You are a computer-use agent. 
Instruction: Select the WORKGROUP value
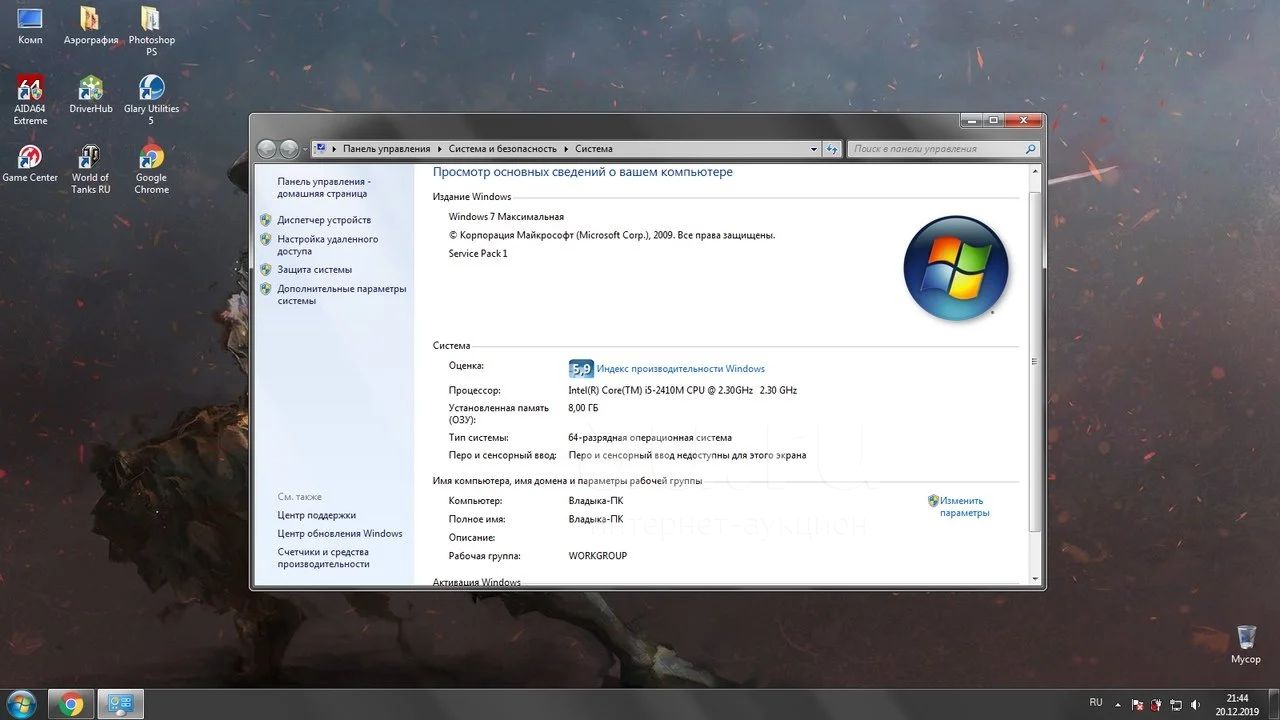tap(597, 556)
